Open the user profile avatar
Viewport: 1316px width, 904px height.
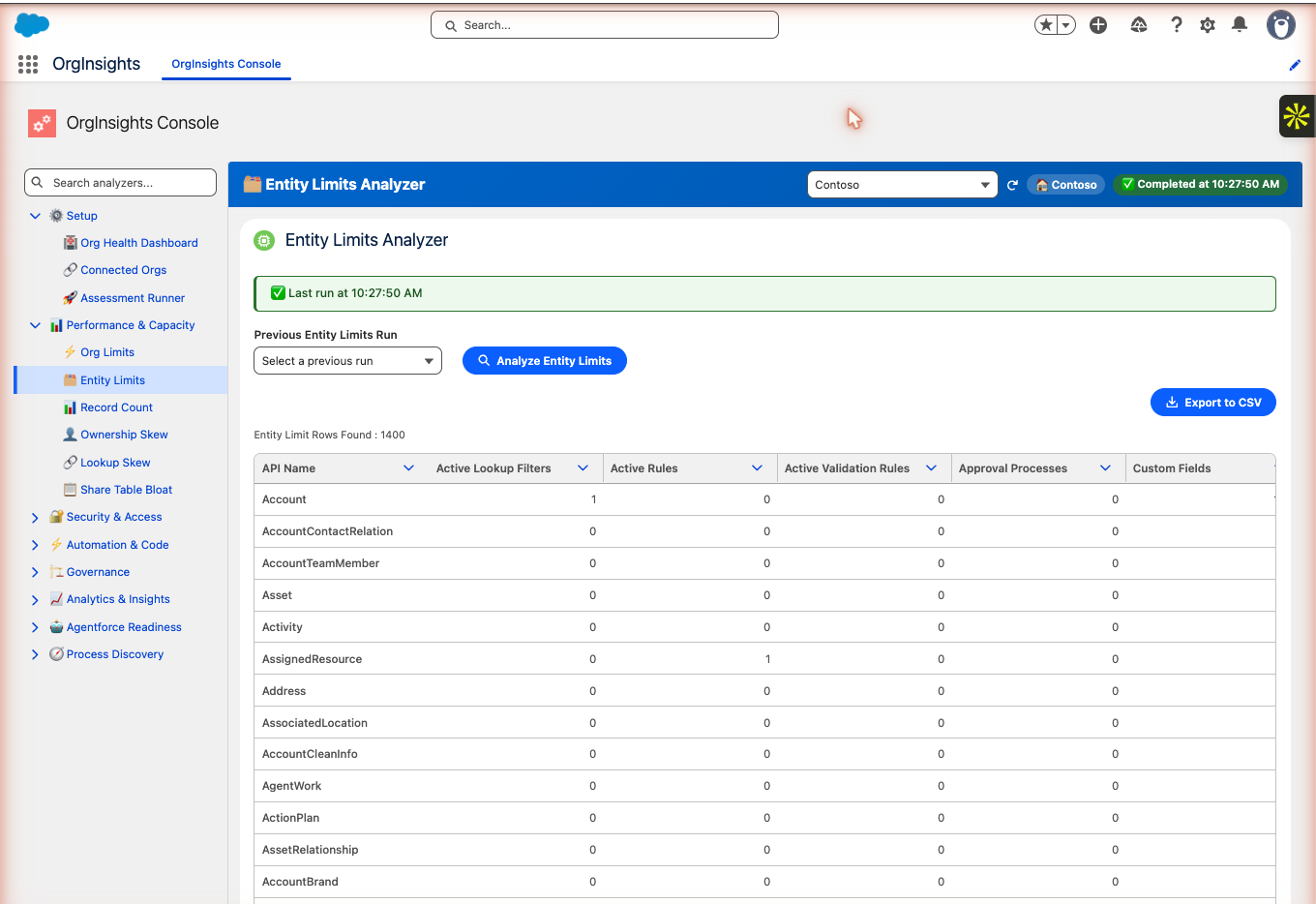point(1281,25)
